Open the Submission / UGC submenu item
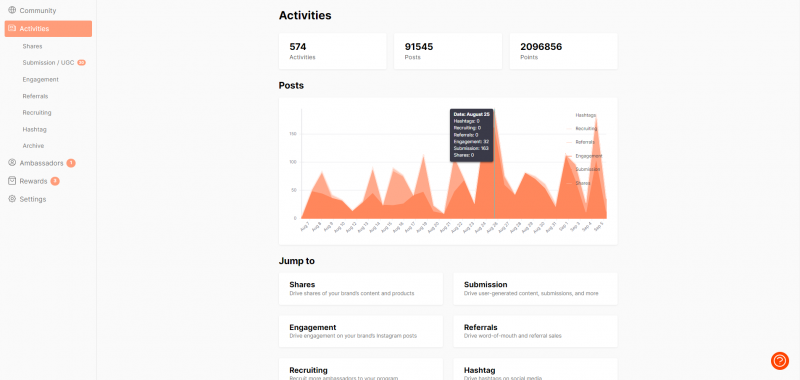Image resolution: width=800 pixels, height=380 pixels. pos(48,63)
